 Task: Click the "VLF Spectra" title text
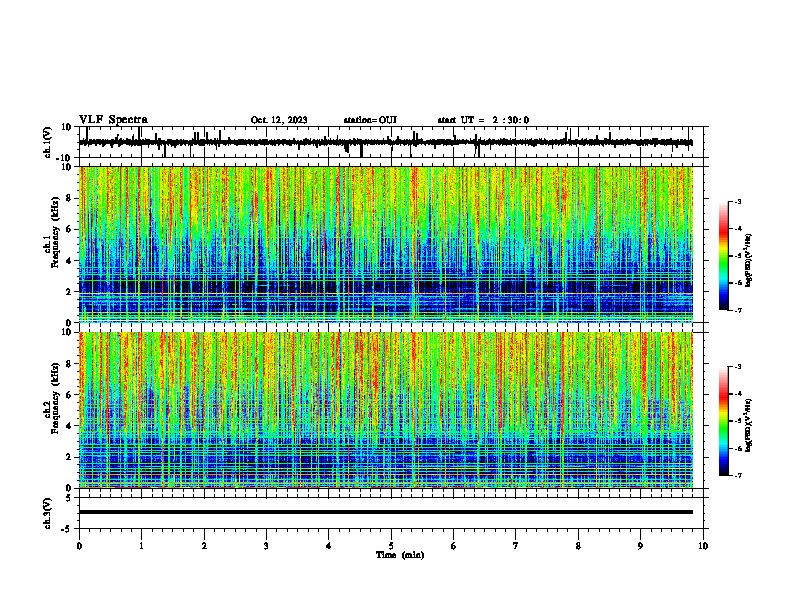pyautogui.click(x=113, y=120)
